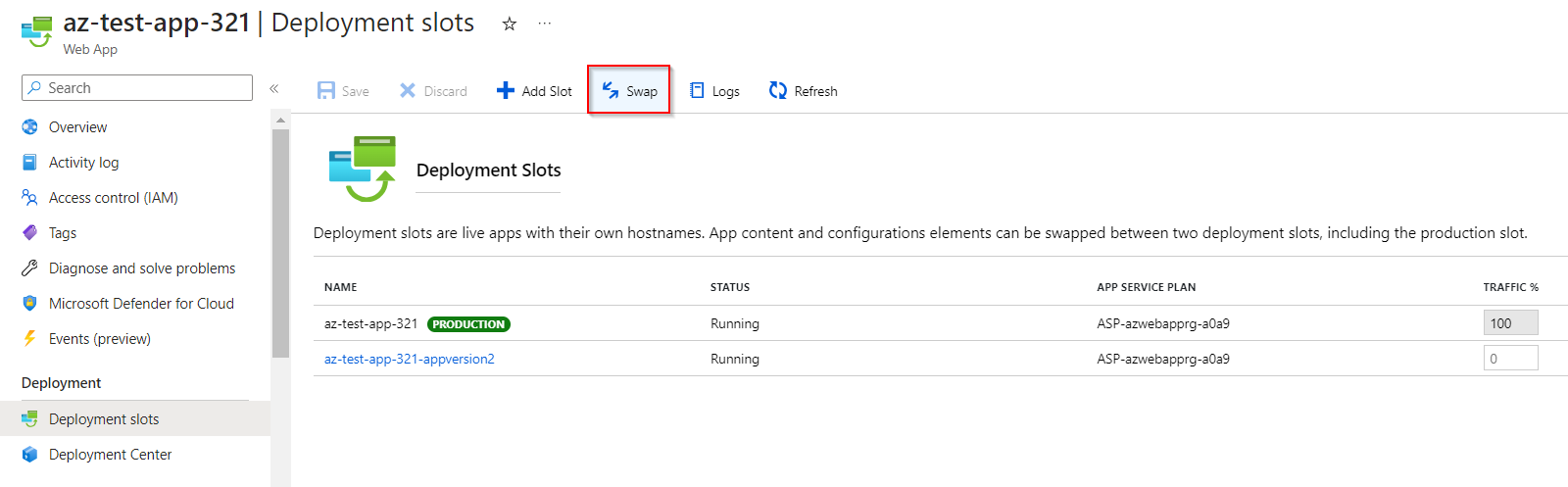
Task: Open the az-test-app-321-appversion2 slot link
Action: tap(410, 359)
